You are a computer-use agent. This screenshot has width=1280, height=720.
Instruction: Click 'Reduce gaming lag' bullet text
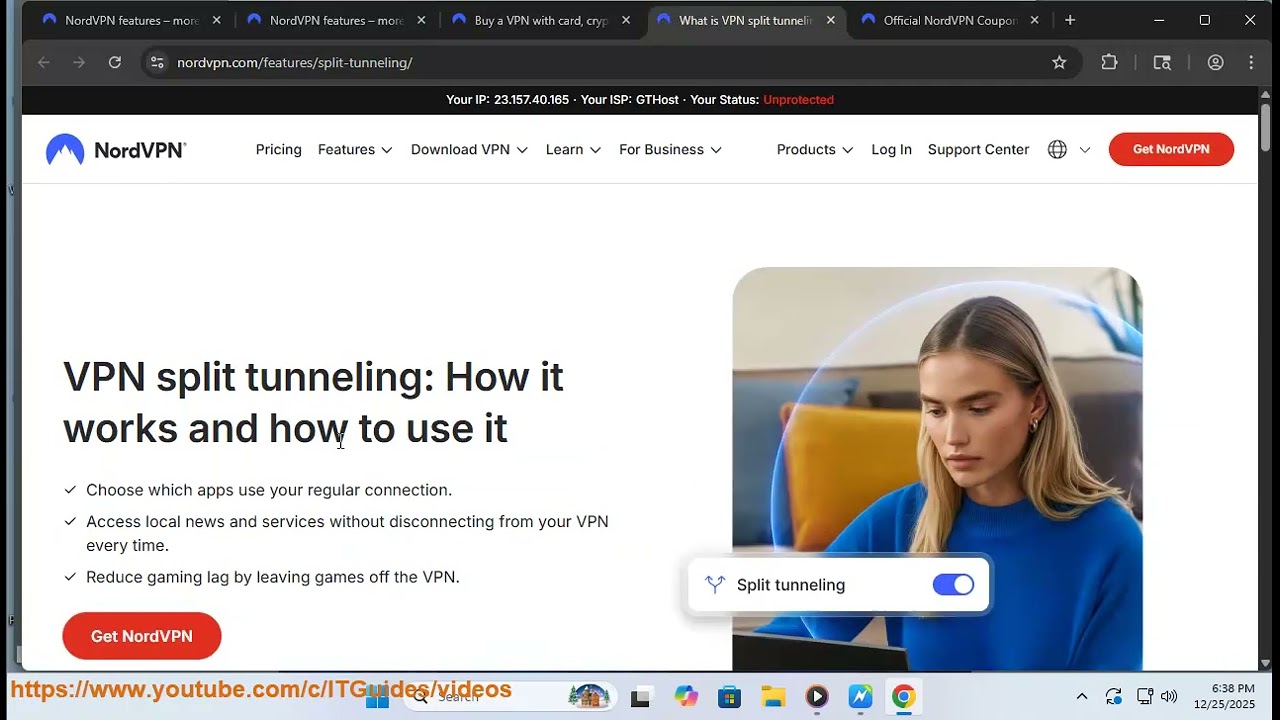pos(273,577)
